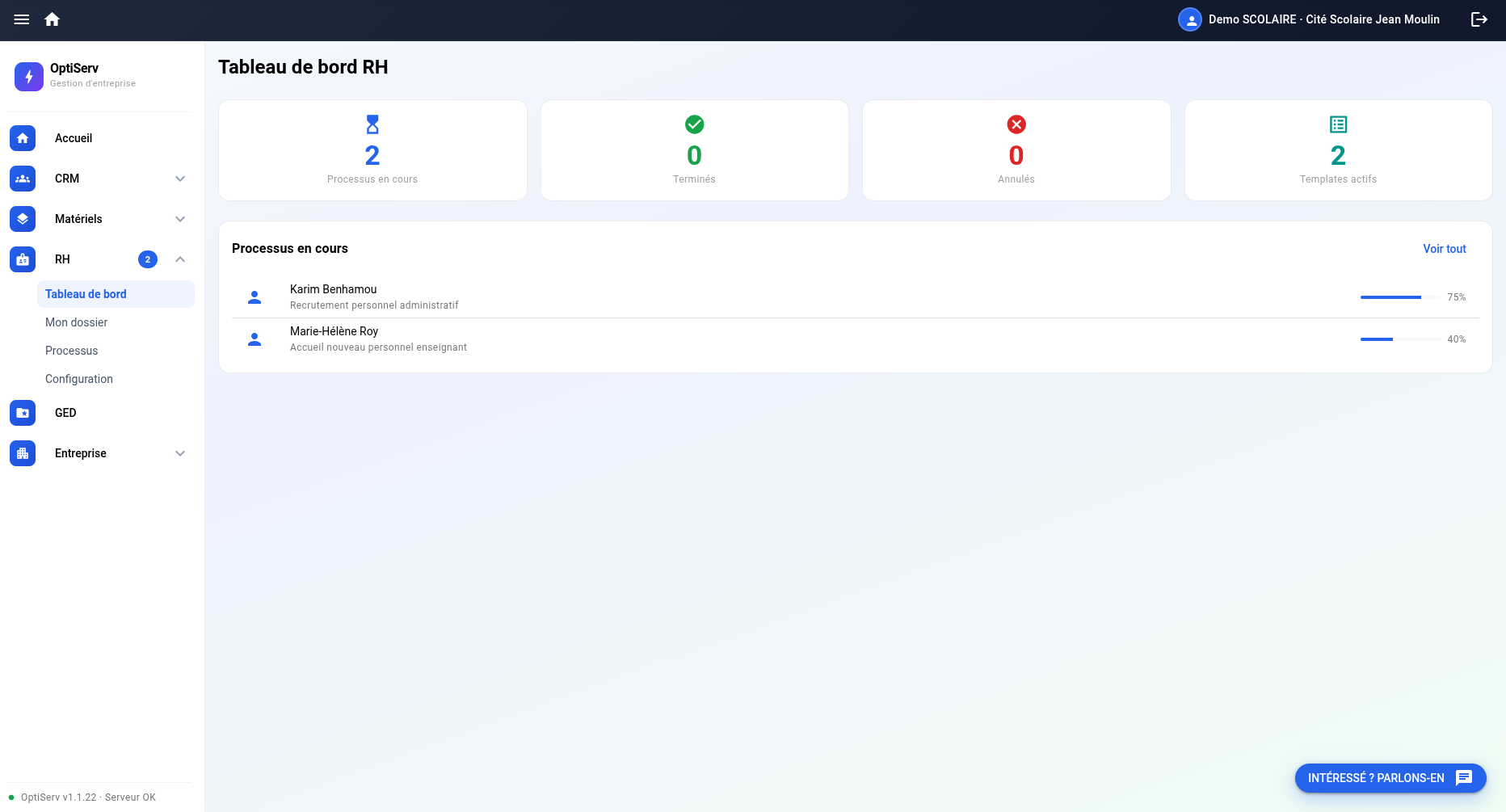Open Marie-Hélène Roy process row

coord(856,339)
